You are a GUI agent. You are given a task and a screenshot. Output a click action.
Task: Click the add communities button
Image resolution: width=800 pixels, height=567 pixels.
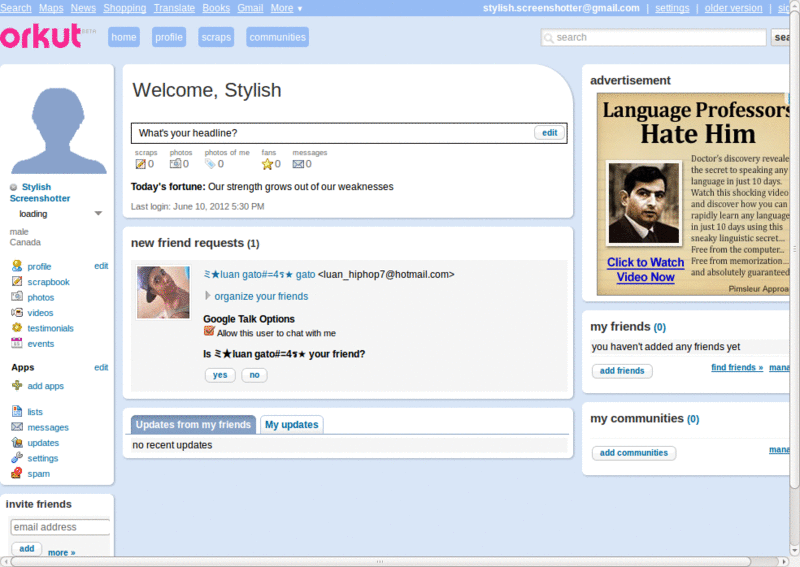(634, 453)
